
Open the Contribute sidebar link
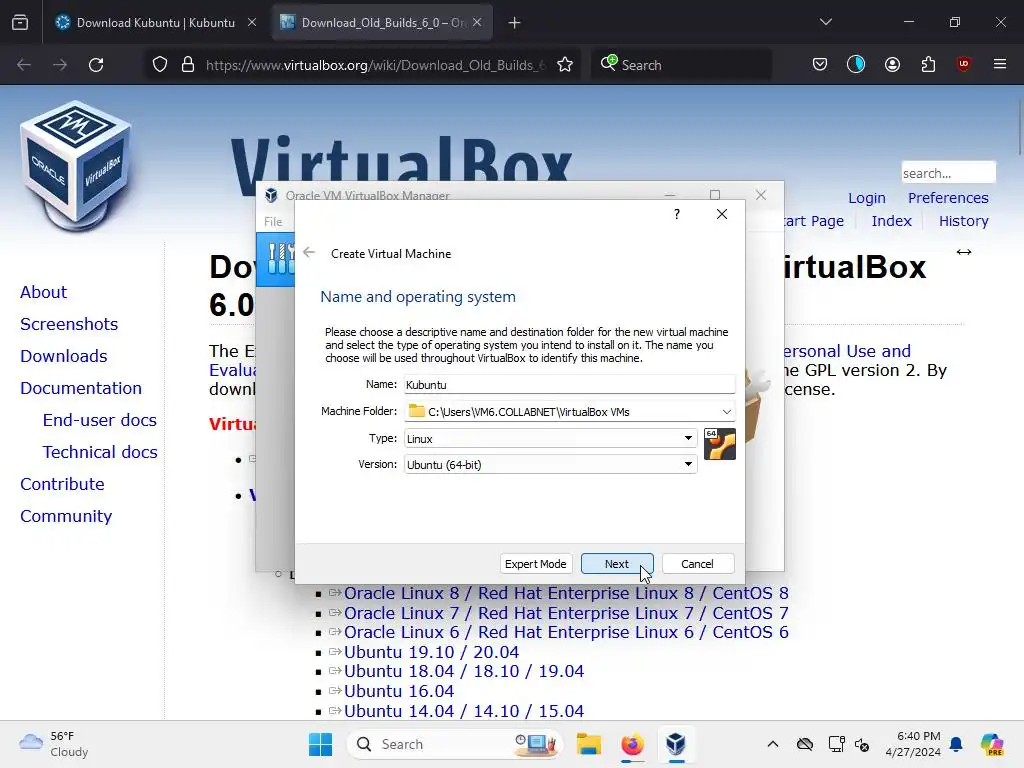coord(62,484)
